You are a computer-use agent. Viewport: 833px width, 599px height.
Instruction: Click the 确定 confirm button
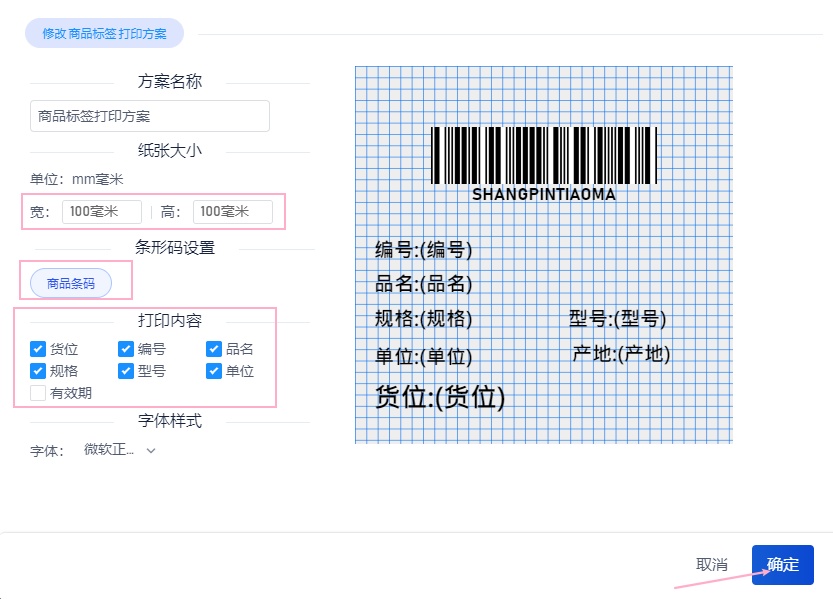pyautogui.click(x=783, y=564)
